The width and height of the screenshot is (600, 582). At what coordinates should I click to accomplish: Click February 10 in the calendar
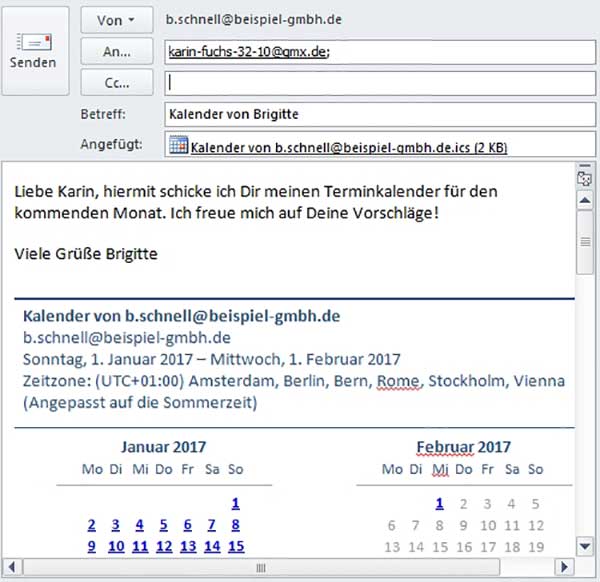pyautogui.click(x=488, y=525)
